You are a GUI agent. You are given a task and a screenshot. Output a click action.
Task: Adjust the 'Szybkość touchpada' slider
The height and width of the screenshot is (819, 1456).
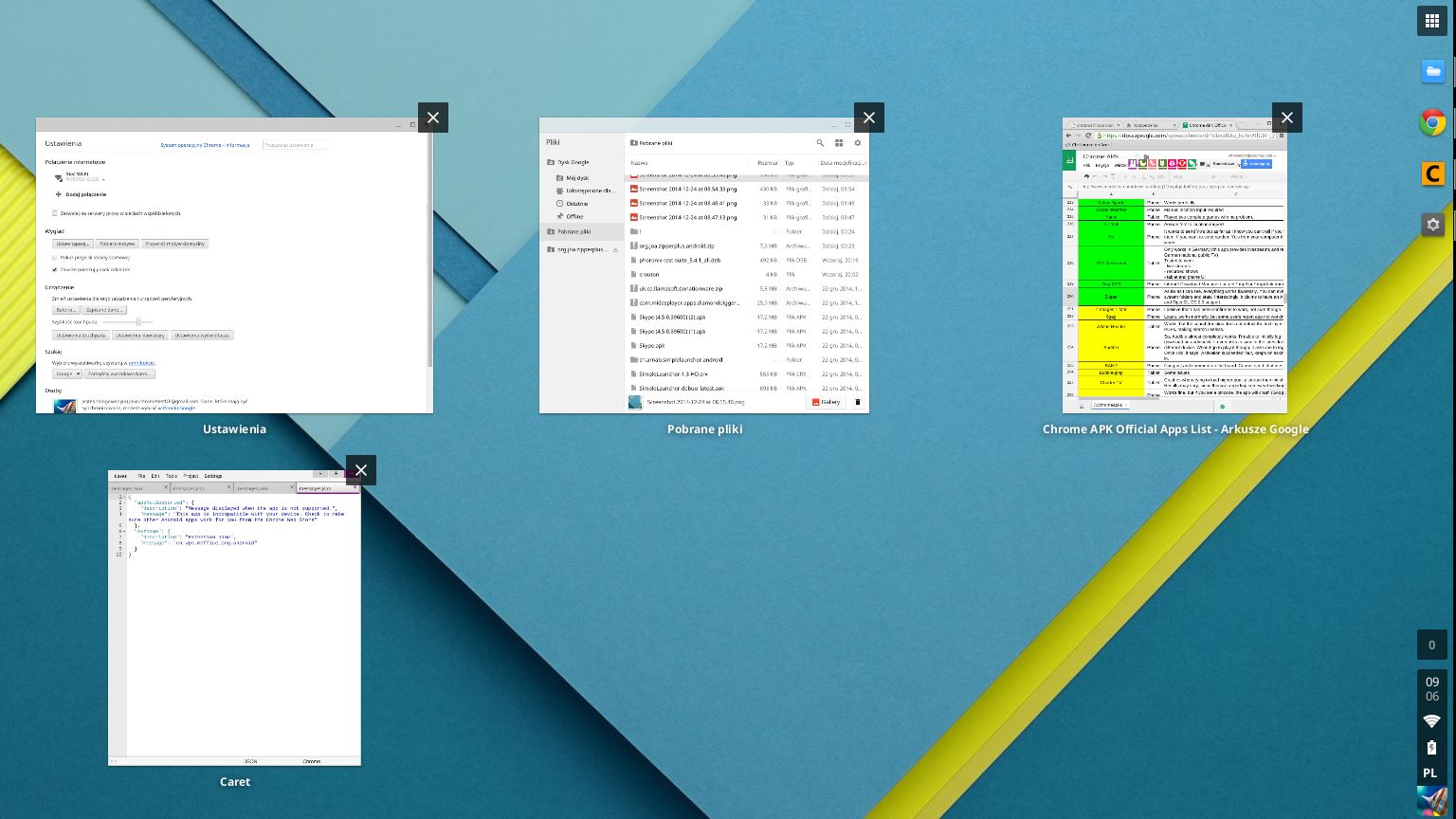click(x=139, y=322)
